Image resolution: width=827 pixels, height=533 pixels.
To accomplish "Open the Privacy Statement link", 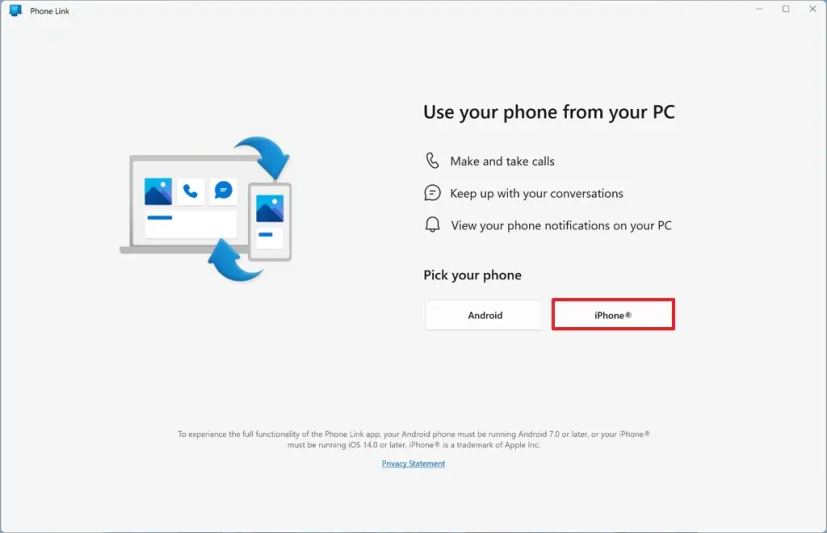I will click(x=414, y=463).
